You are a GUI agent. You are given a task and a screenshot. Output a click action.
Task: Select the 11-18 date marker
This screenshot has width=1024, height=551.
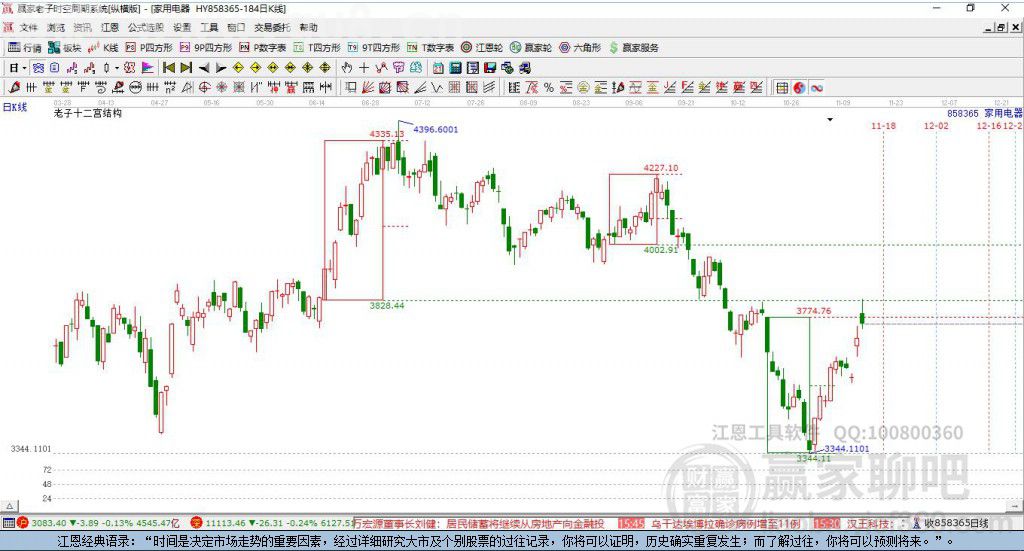pos(883,125)
